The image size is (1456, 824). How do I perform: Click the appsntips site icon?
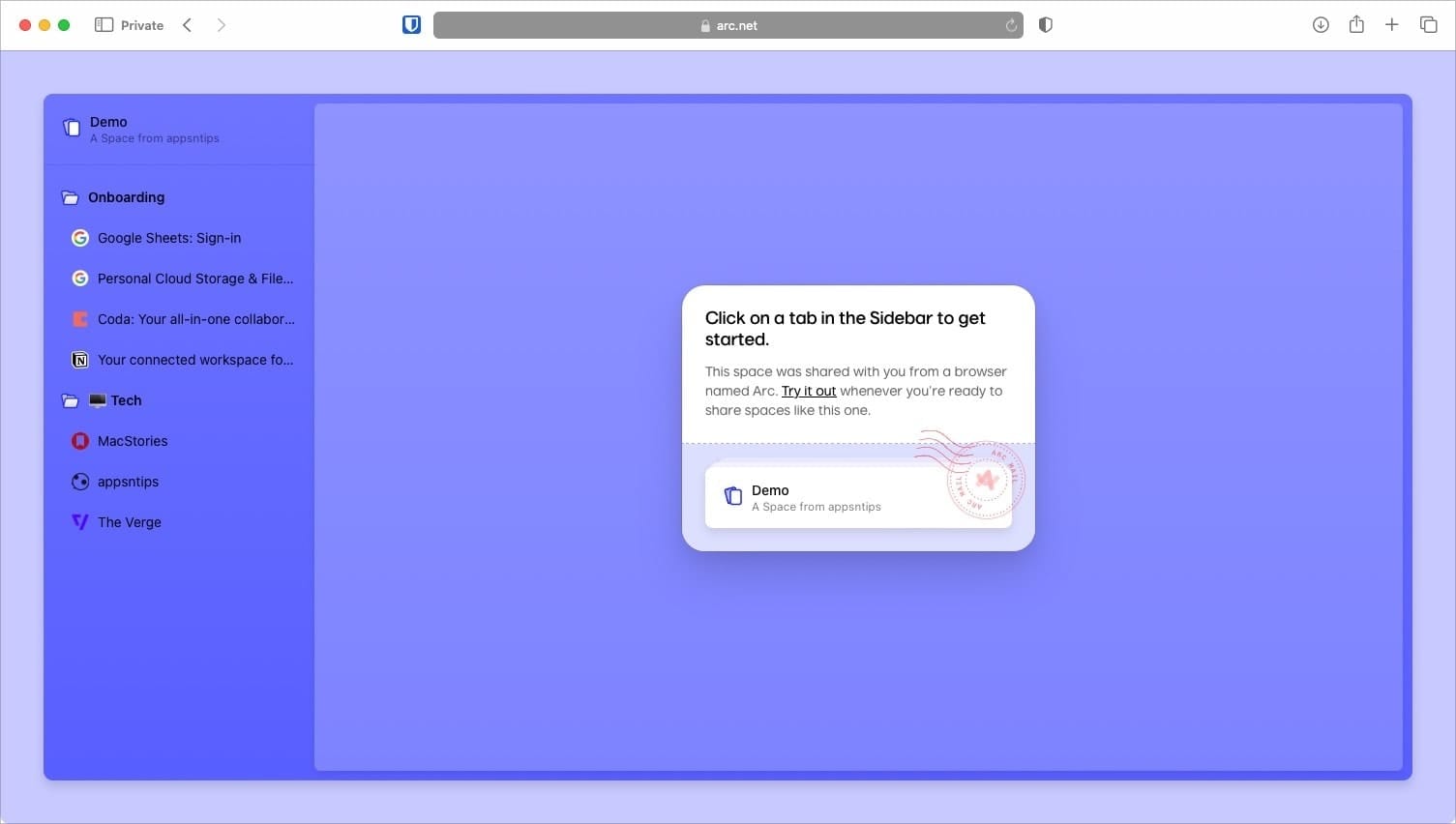(80, 481)
